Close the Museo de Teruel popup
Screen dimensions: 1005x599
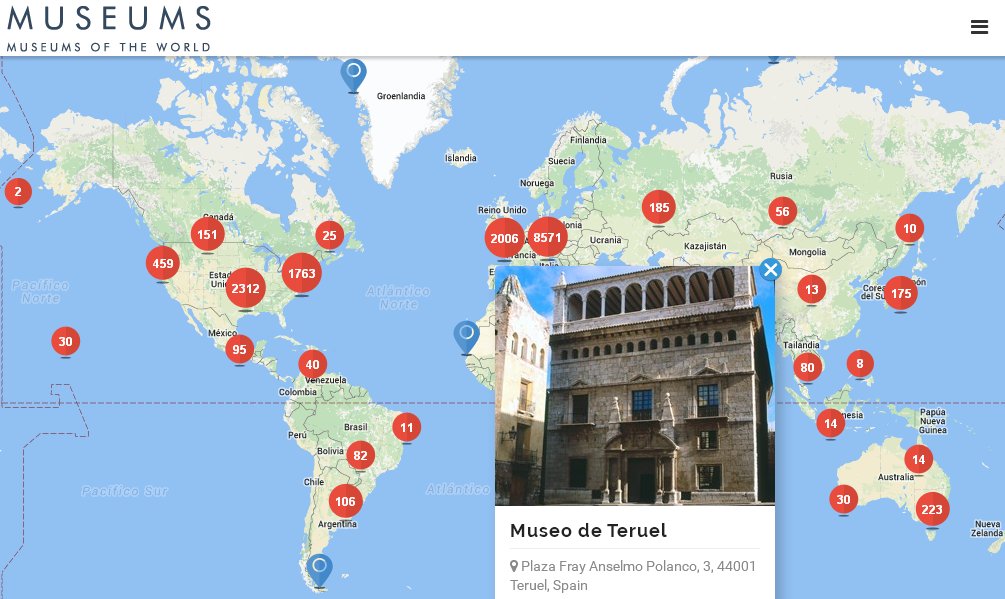770,269
